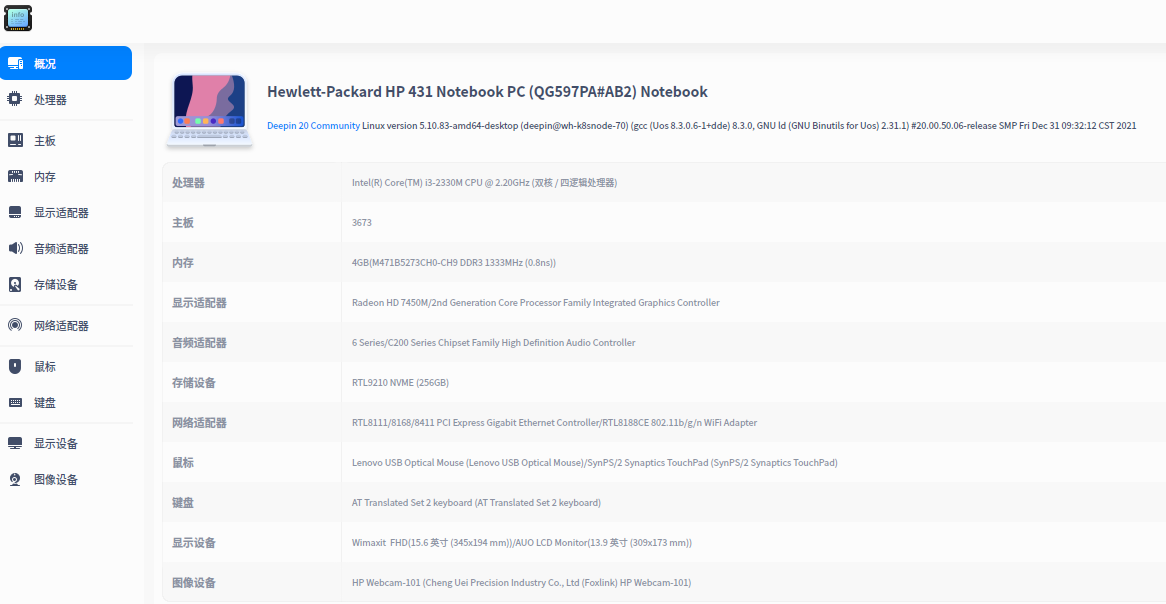This screenshot has height=604, width=1166.
Task: Switch to the 内存 section
Action: tap(66, 176)
